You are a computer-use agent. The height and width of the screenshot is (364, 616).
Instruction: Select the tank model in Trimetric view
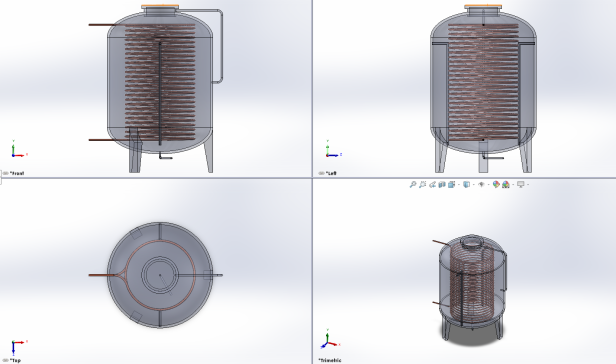pos(471,287)
